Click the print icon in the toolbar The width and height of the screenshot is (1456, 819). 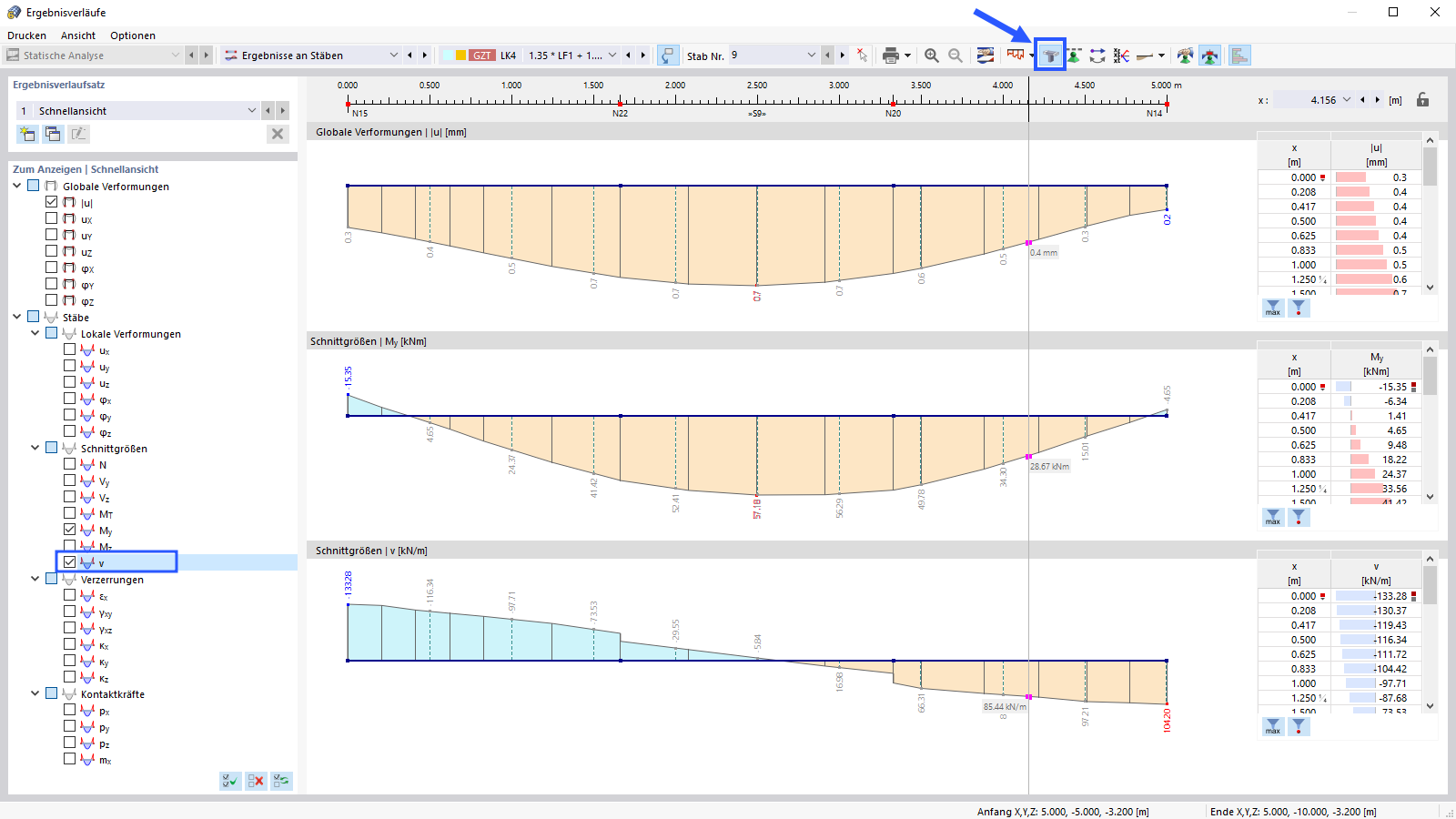(889, 56)
